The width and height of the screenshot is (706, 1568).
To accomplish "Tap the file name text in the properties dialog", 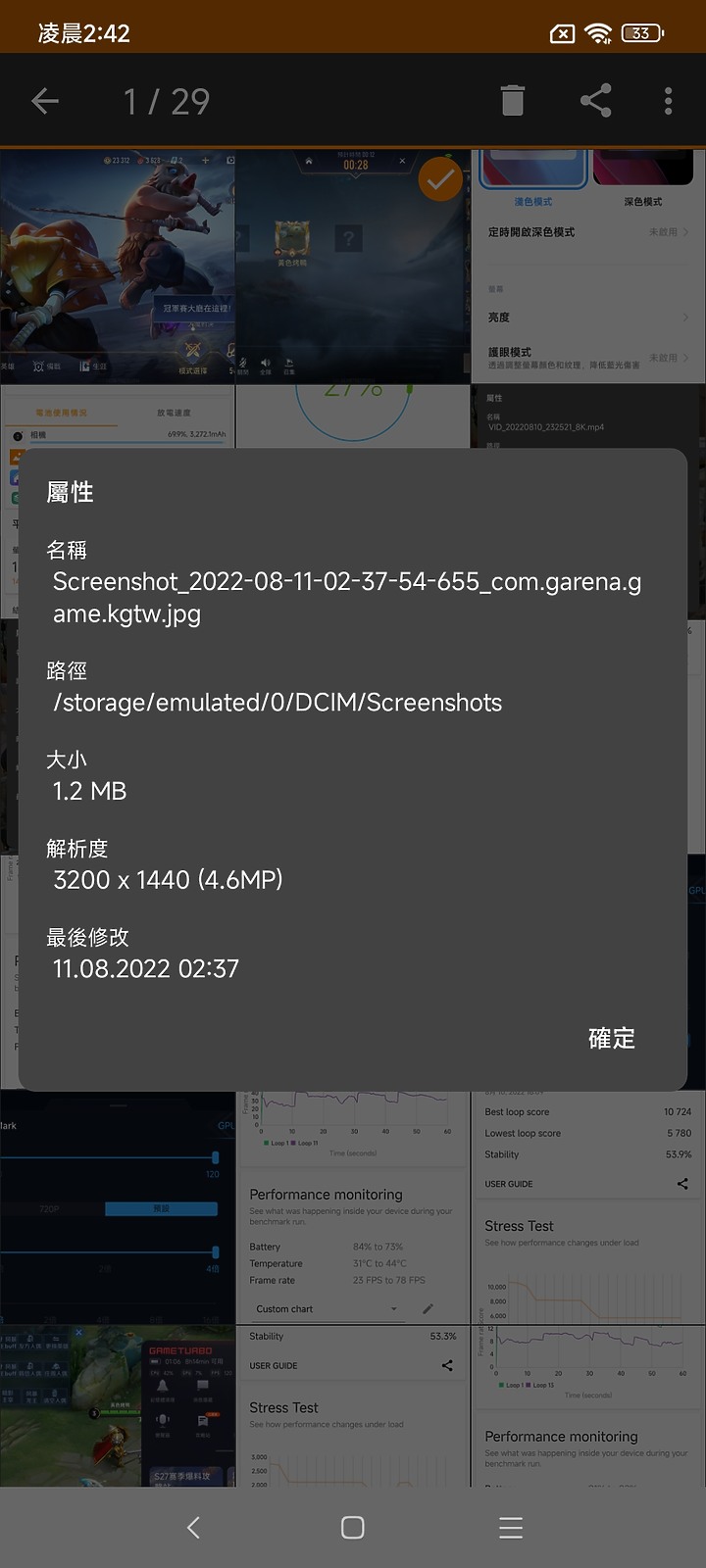I will click(x=347, y=597).
